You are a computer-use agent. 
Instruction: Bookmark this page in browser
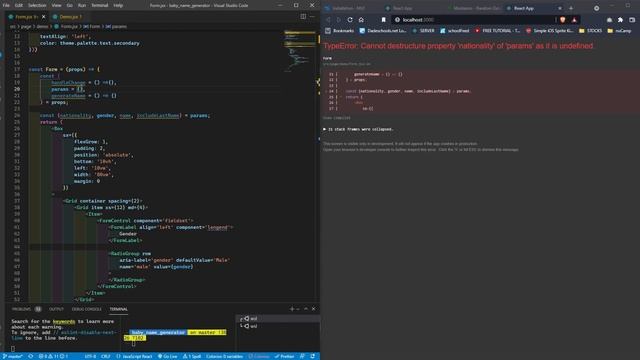[383, 20]
